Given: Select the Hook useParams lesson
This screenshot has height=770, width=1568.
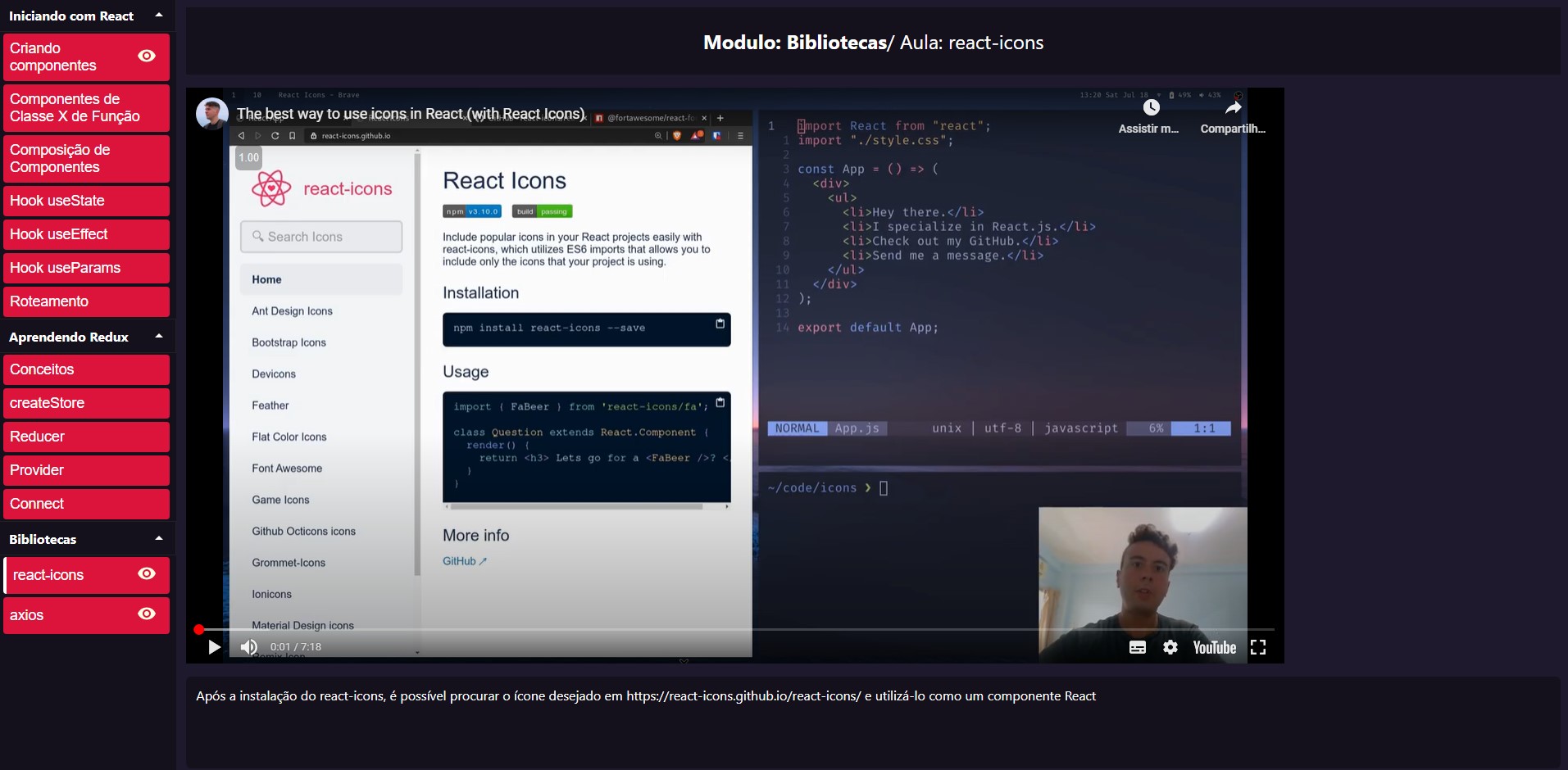Looking at the screenshot, I should coord(86,268).
